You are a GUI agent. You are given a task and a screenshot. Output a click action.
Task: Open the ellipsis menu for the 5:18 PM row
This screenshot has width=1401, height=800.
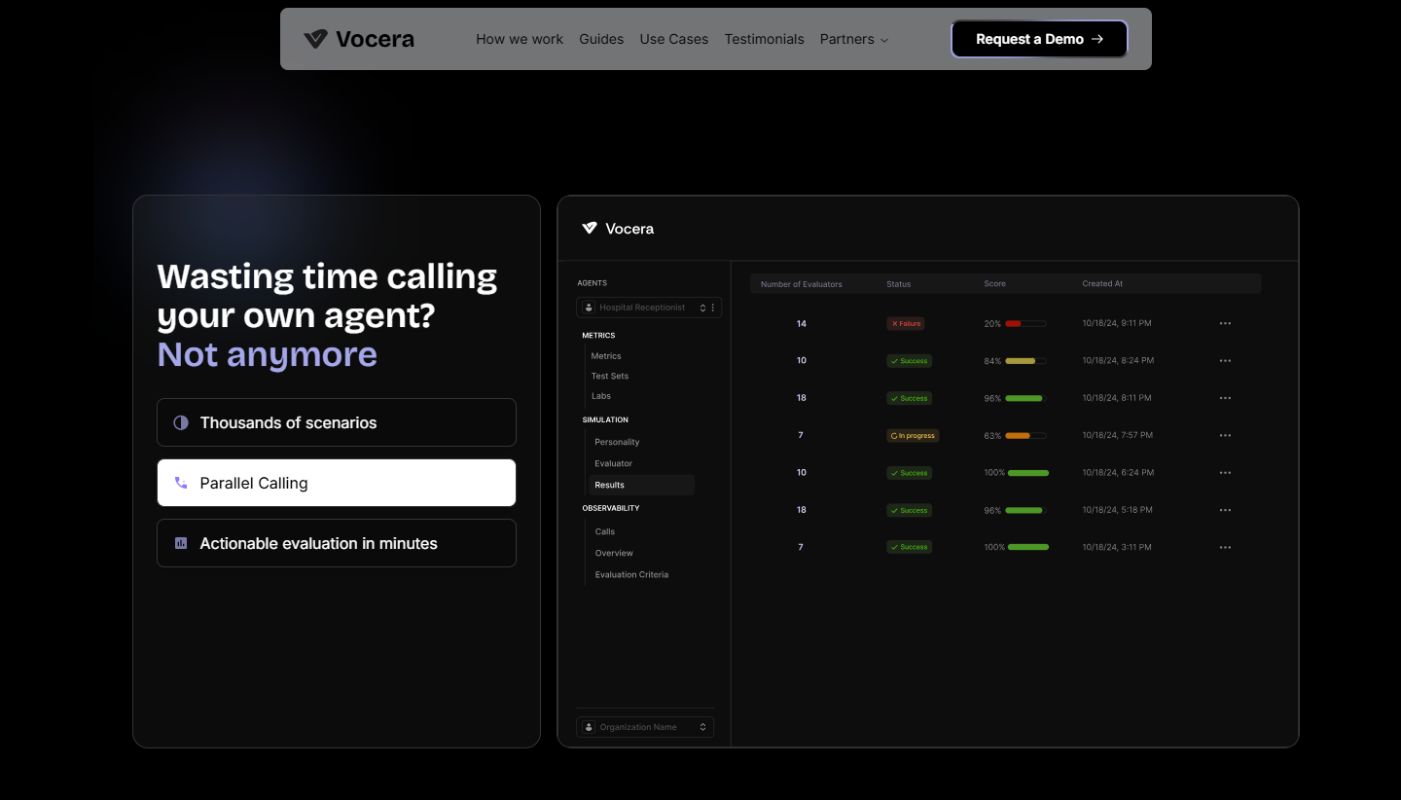point(1225,510)
